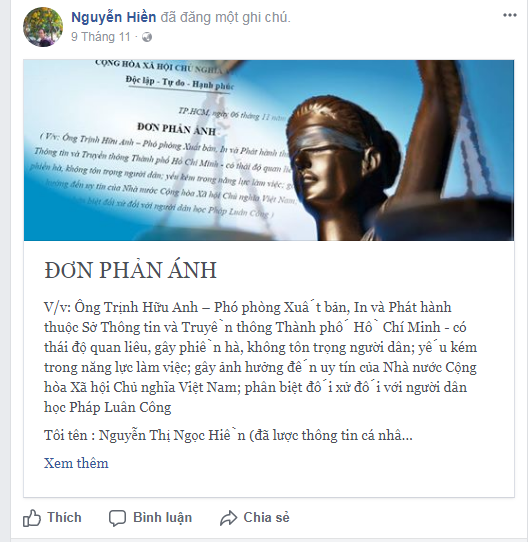Click the comment speech bubble icon
Image resolution: width=528 pixels, height=542 pixels.
[x=117, y=518]
